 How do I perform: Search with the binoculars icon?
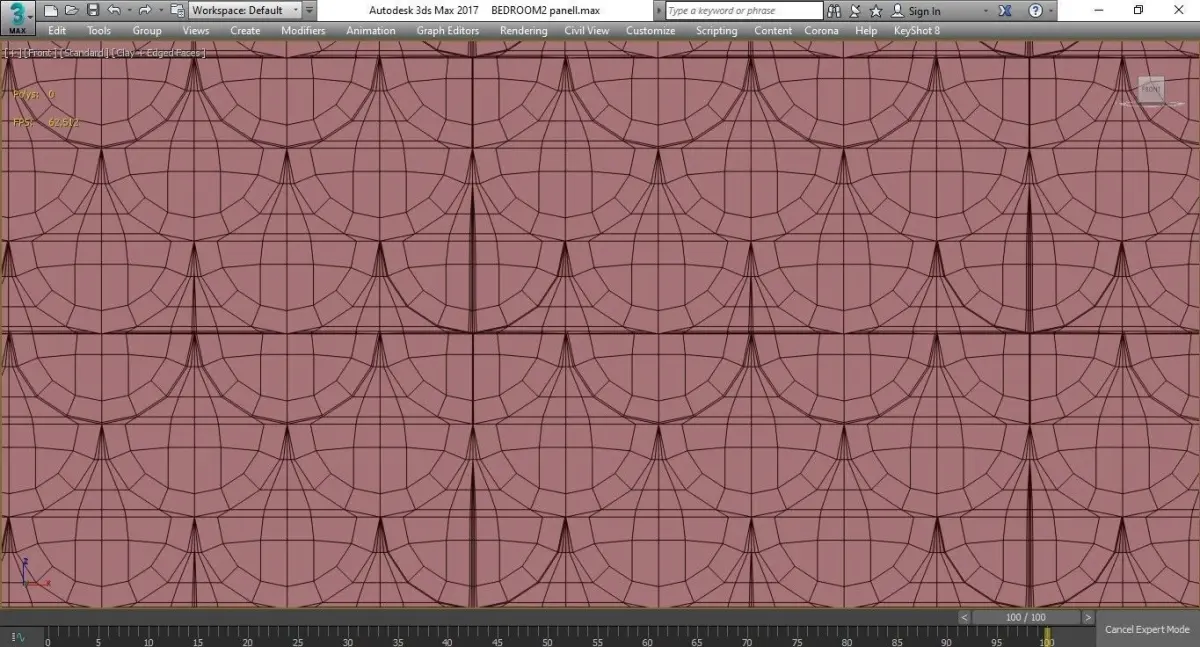point(836,11)
